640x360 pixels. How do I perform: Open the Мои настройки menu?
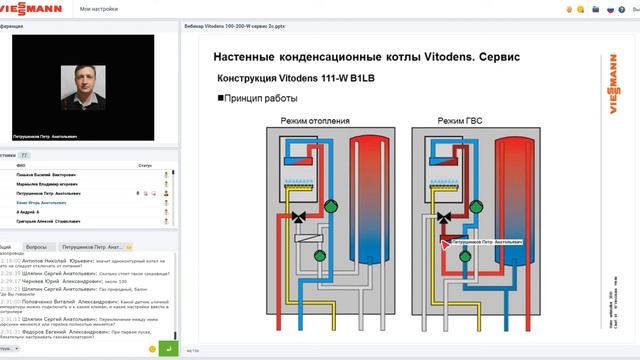pos(99,9)
